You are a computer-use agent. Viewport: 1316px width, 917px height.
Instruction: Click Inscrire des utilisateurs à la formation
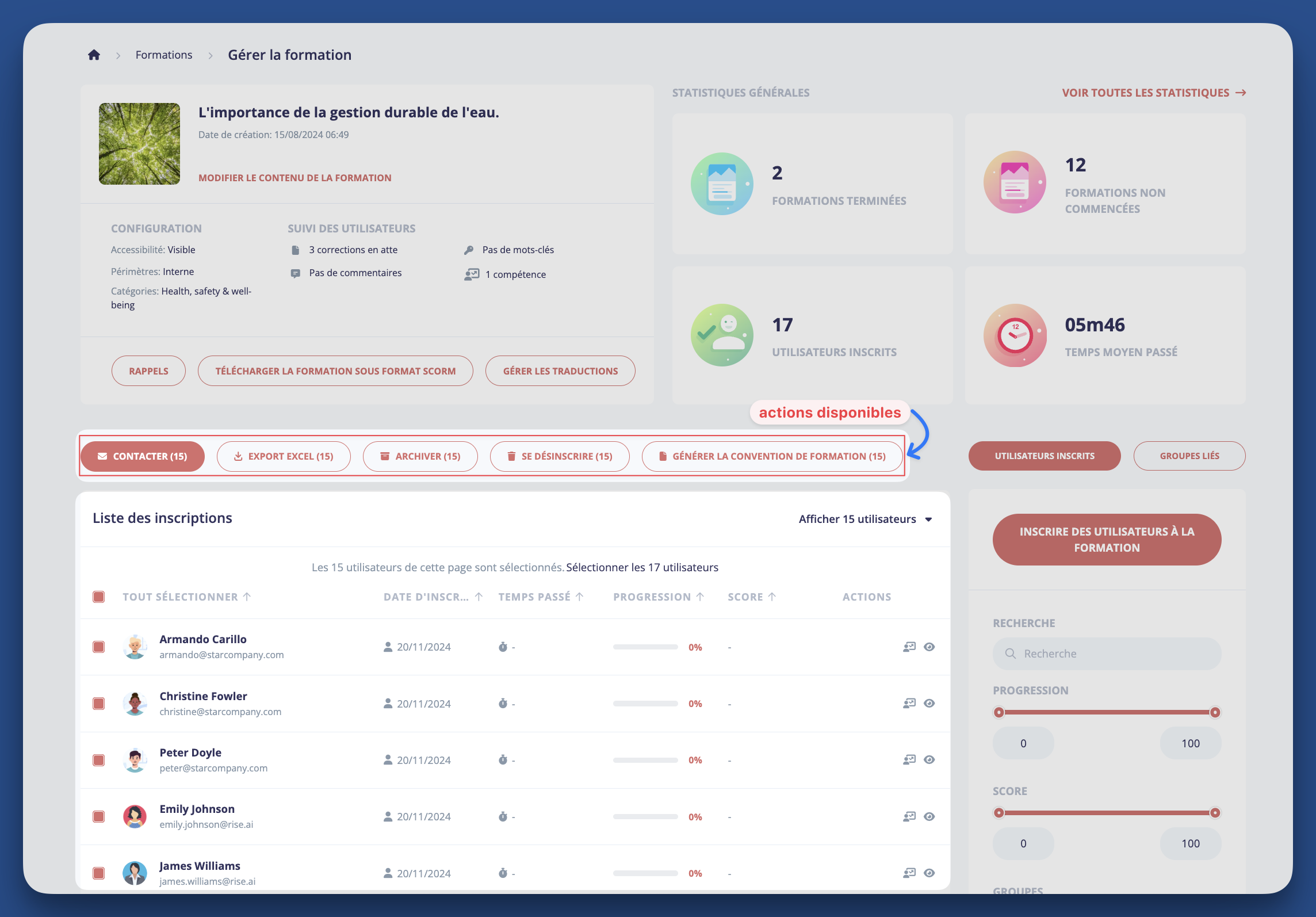coord(1106,539)
